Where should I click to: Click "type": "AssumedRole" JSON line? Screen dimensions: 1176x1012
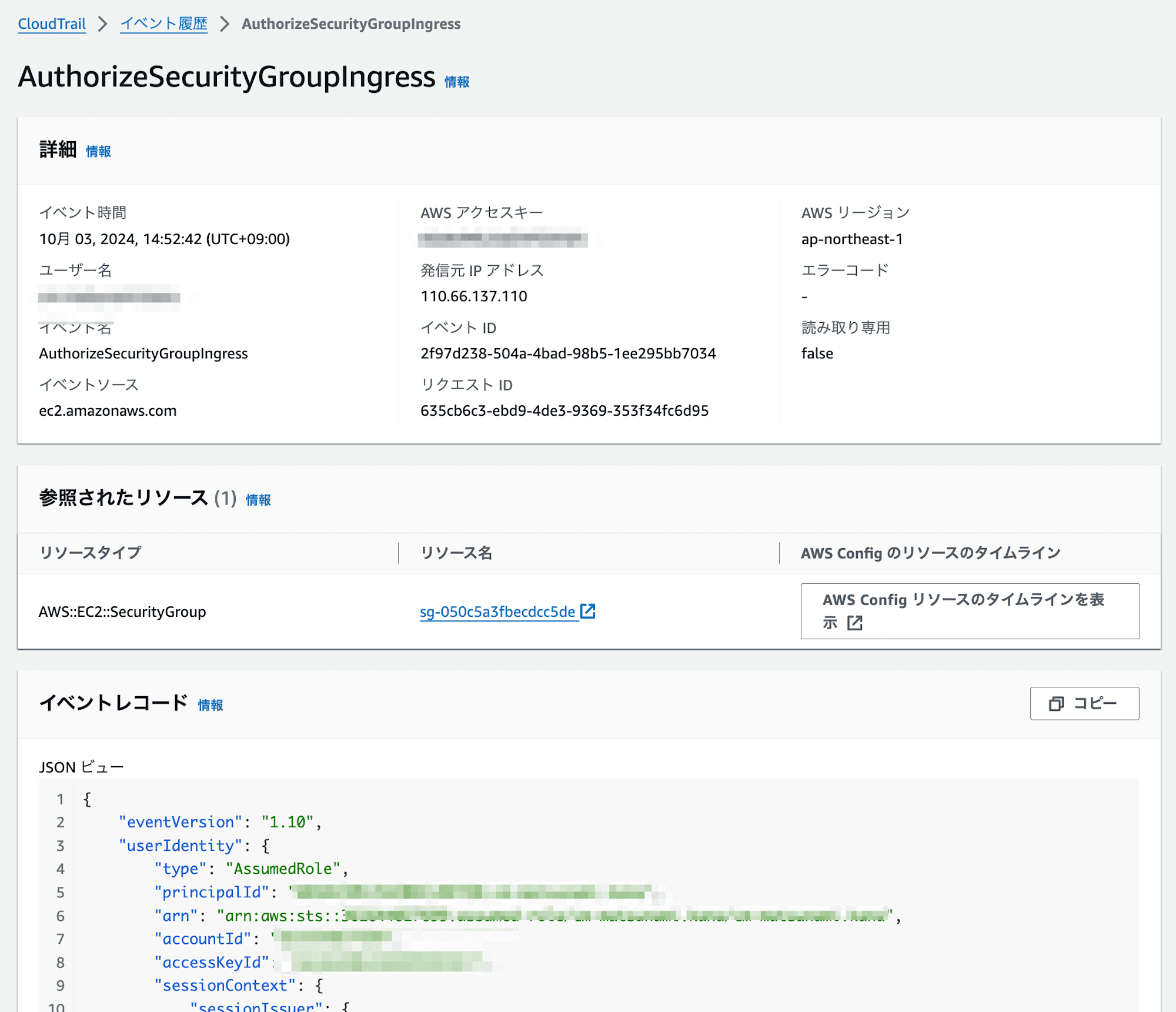tap(251, 869)
